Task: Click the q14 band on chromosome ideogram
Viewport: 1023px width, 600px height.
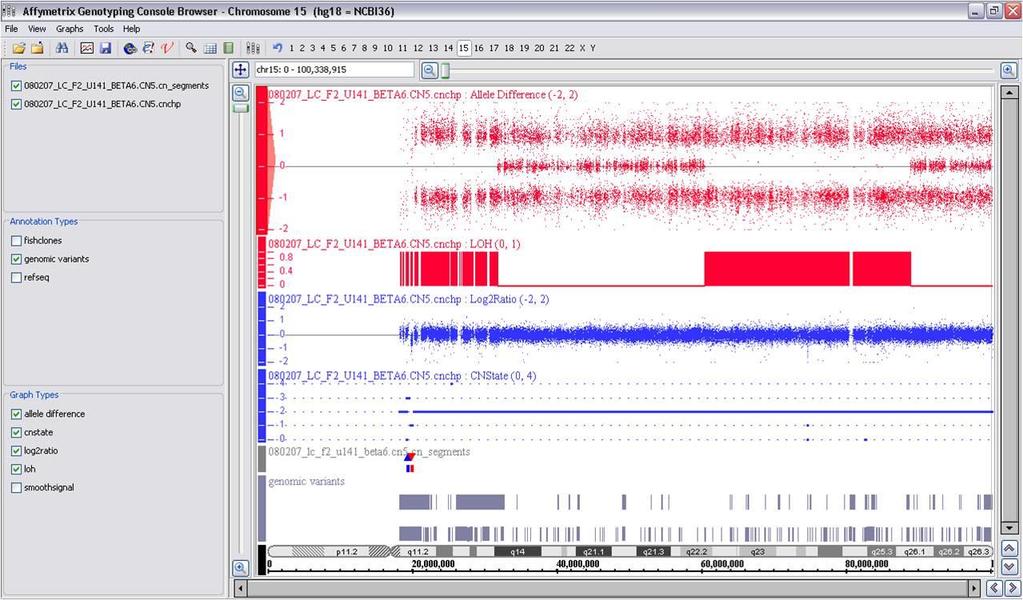Action: tap(517, 552)
